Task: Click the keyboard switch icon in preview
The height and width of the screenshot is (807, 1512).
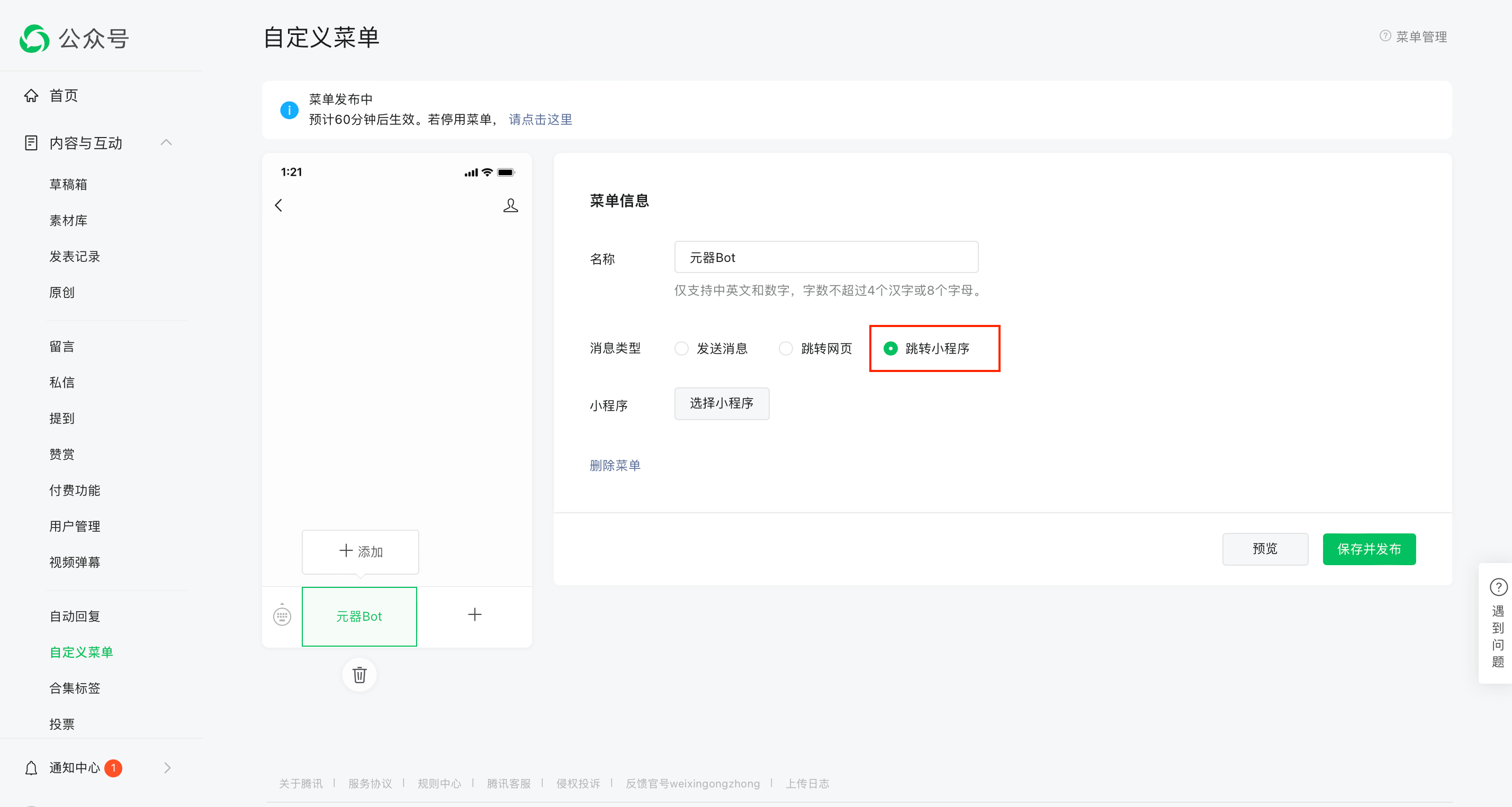Action: pos(282,615)
